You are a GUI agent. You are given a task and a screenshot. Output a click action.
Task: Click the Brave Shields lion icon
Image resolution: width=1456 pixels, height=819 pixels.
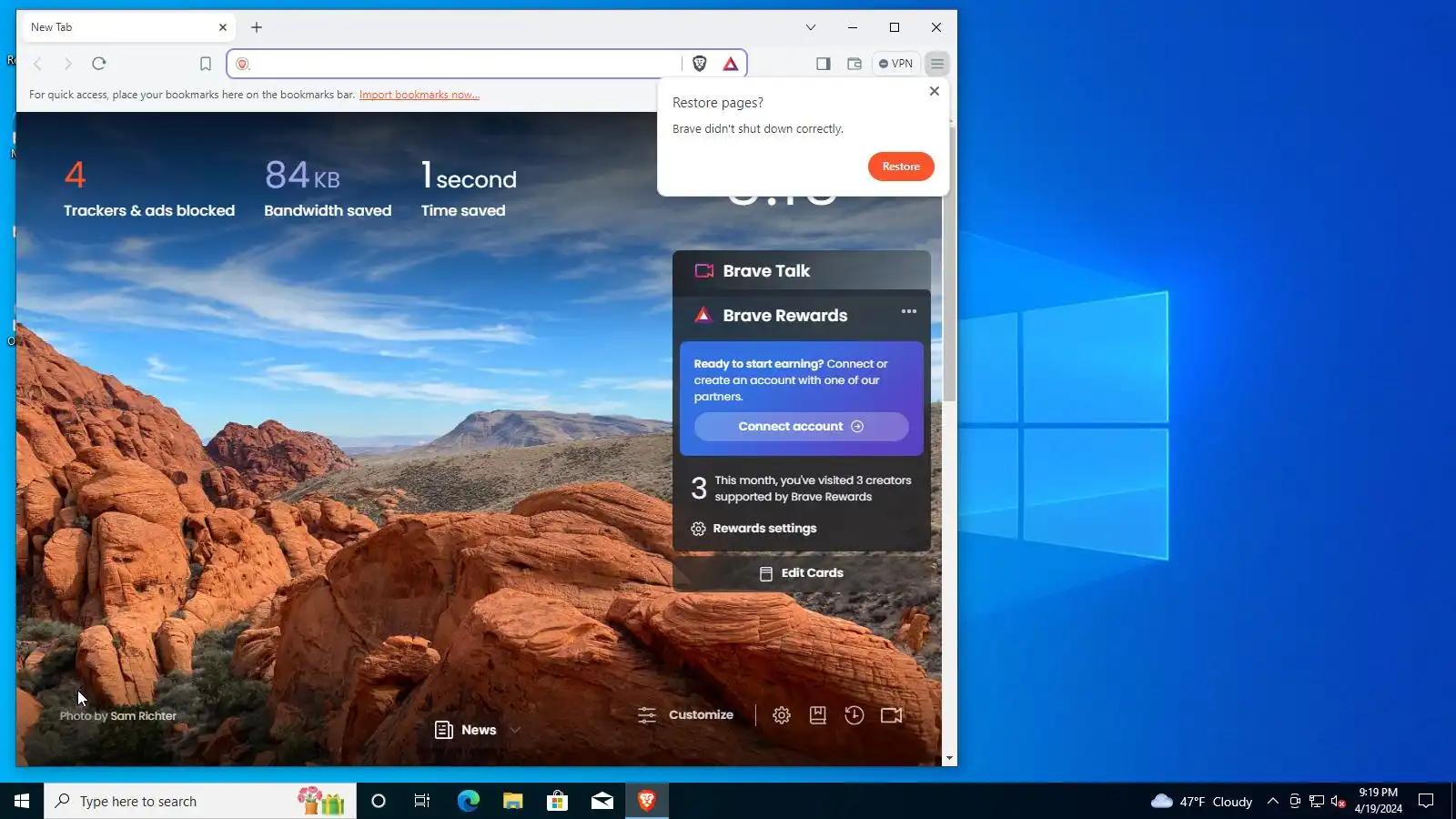700,64
